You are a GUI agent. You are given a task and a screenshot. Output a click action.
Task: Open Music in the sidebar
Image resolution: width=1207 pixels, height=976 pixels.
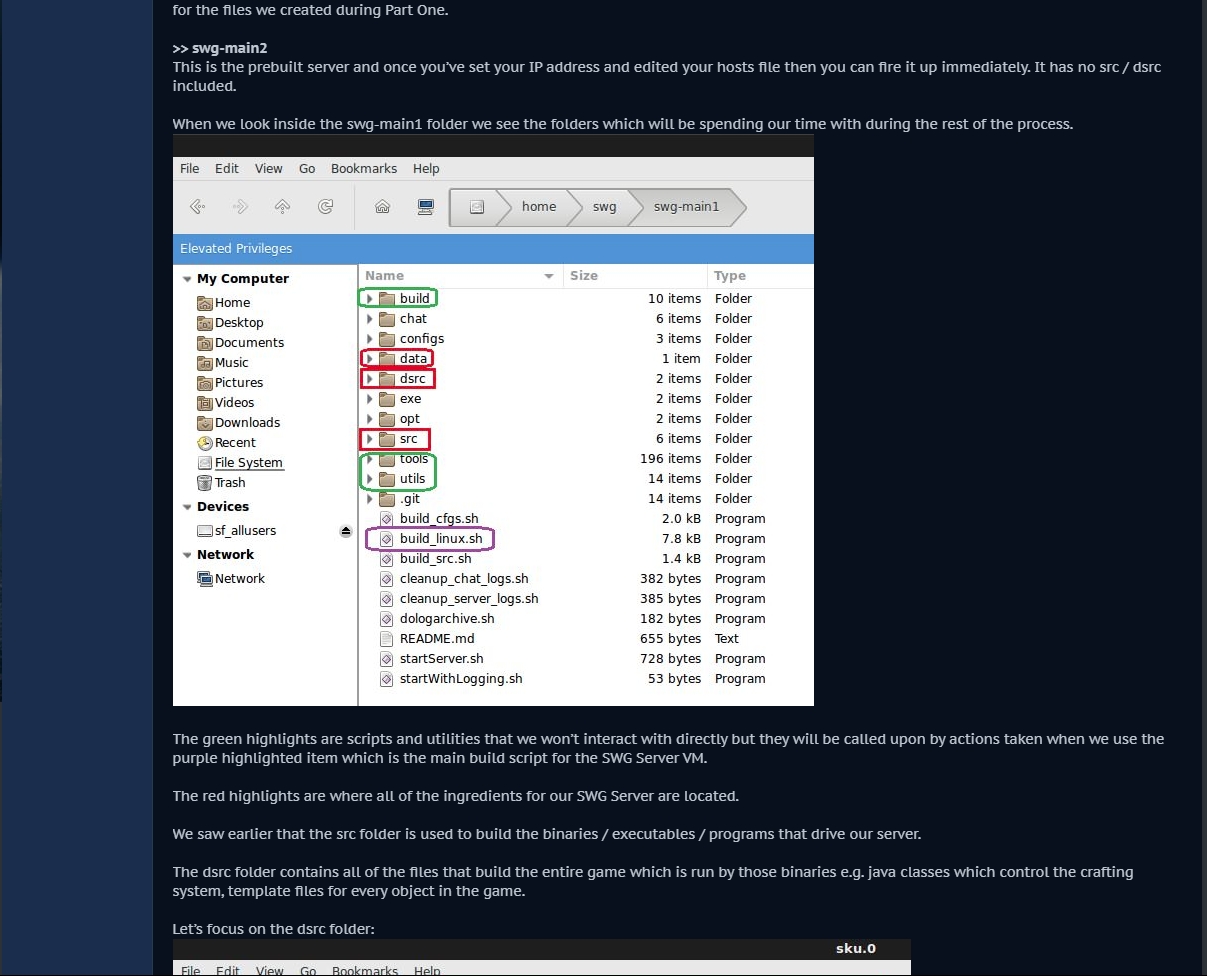point(223,363)
